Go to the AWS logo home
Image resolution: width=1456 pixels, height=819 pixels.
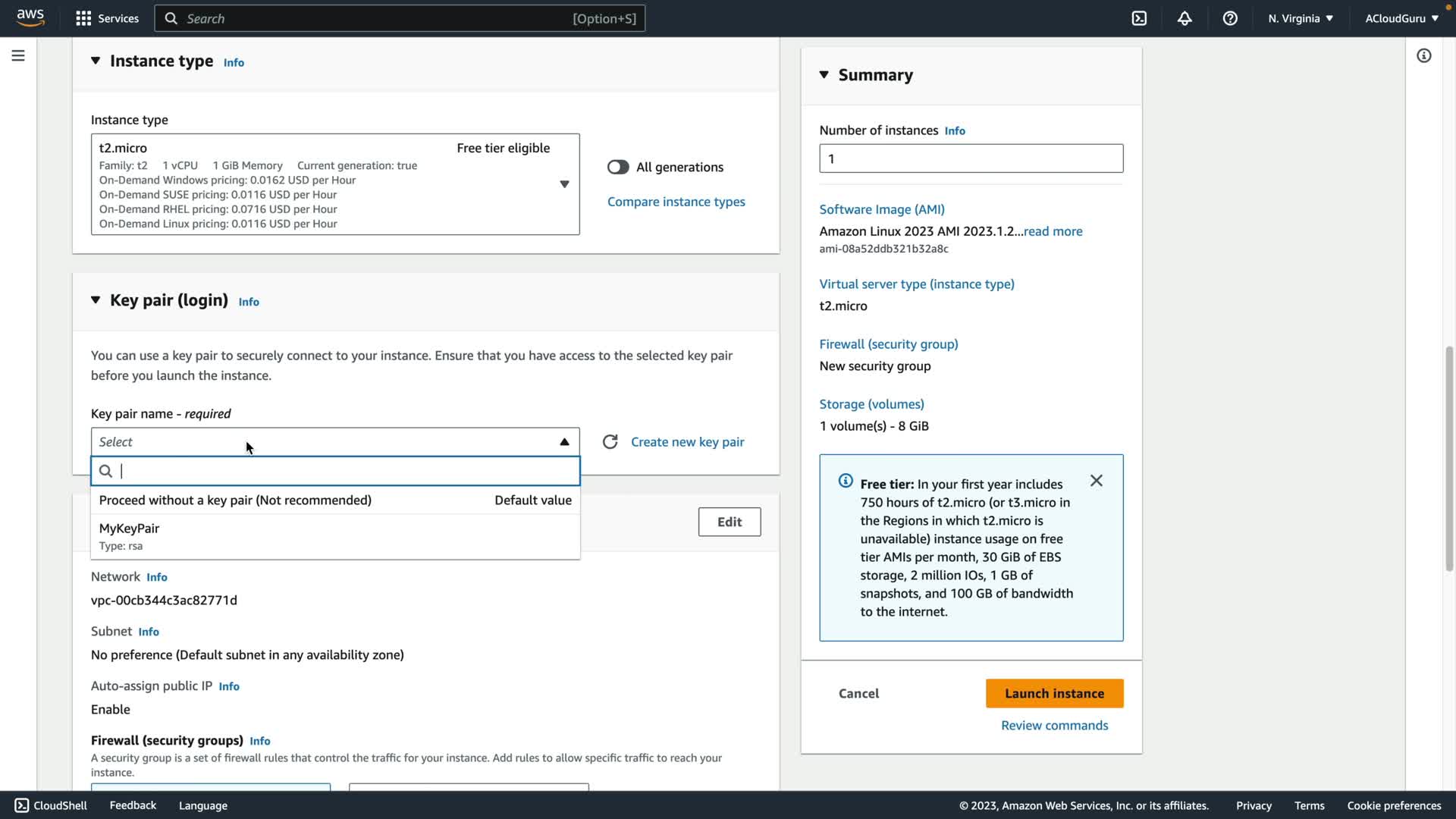point(30,17)
